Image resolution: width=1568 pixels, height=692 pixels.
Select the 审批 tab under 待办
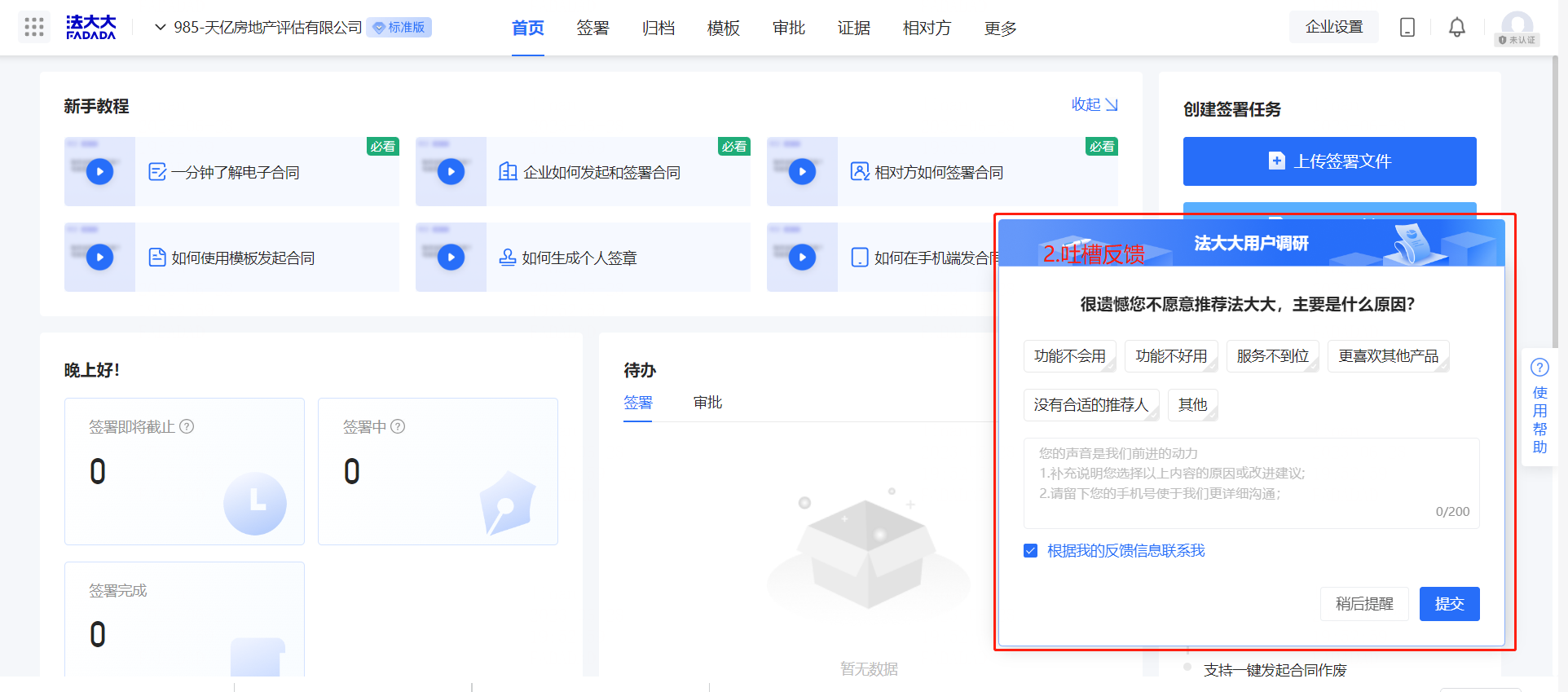708,403
